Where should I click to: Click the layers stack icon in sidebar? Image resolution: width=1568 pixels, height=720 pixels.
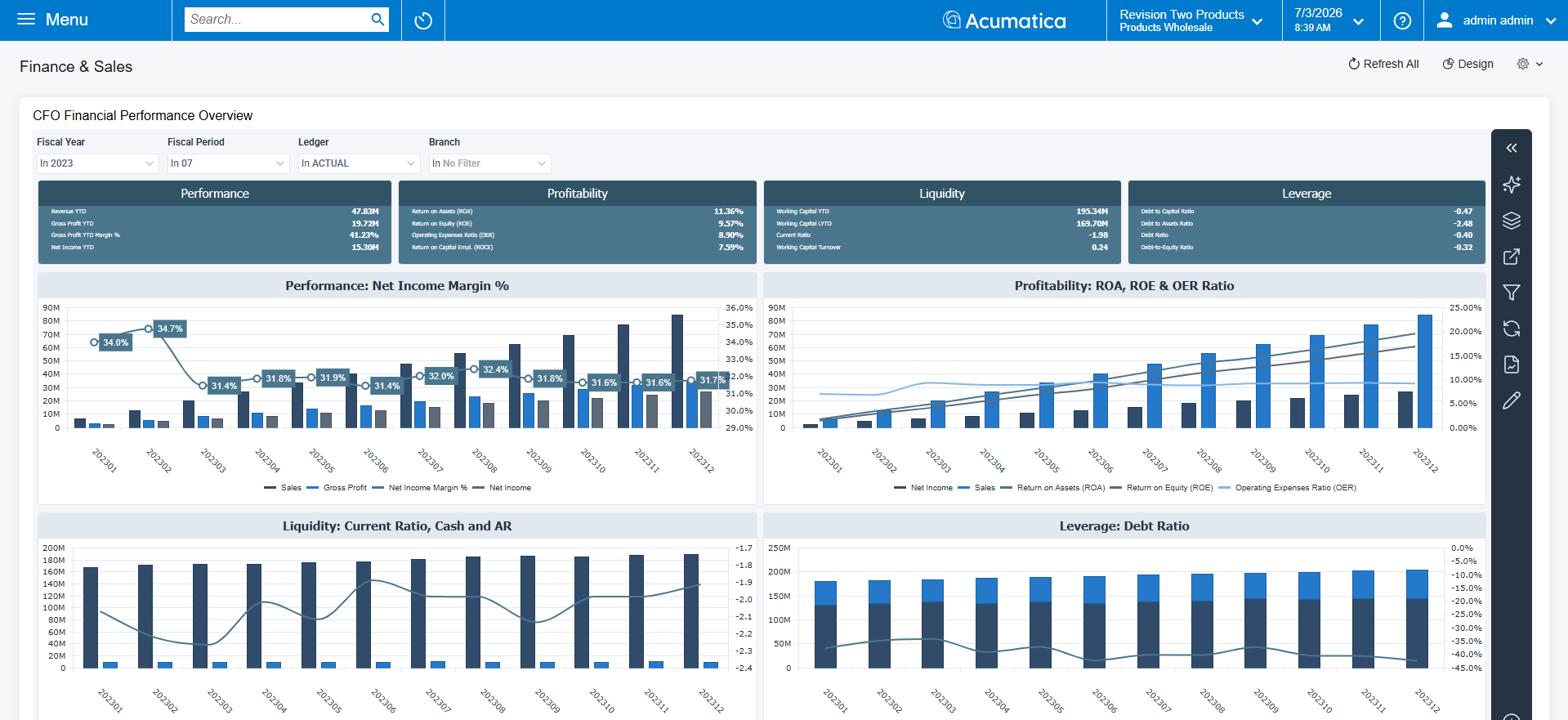(1512, 221)
